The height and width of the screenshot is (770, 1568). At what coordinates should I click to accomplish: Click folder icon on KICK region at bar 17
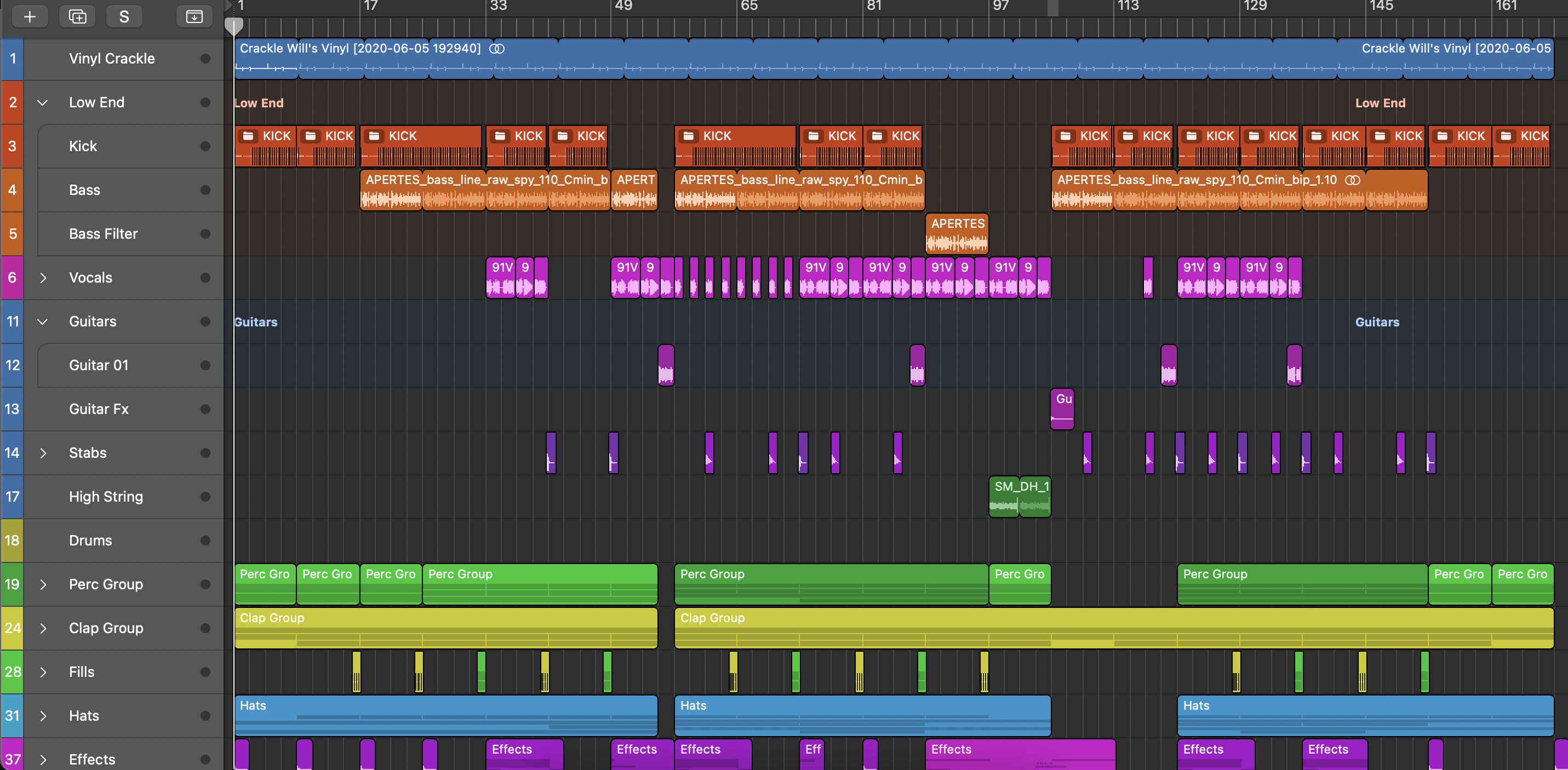[374, 136]
